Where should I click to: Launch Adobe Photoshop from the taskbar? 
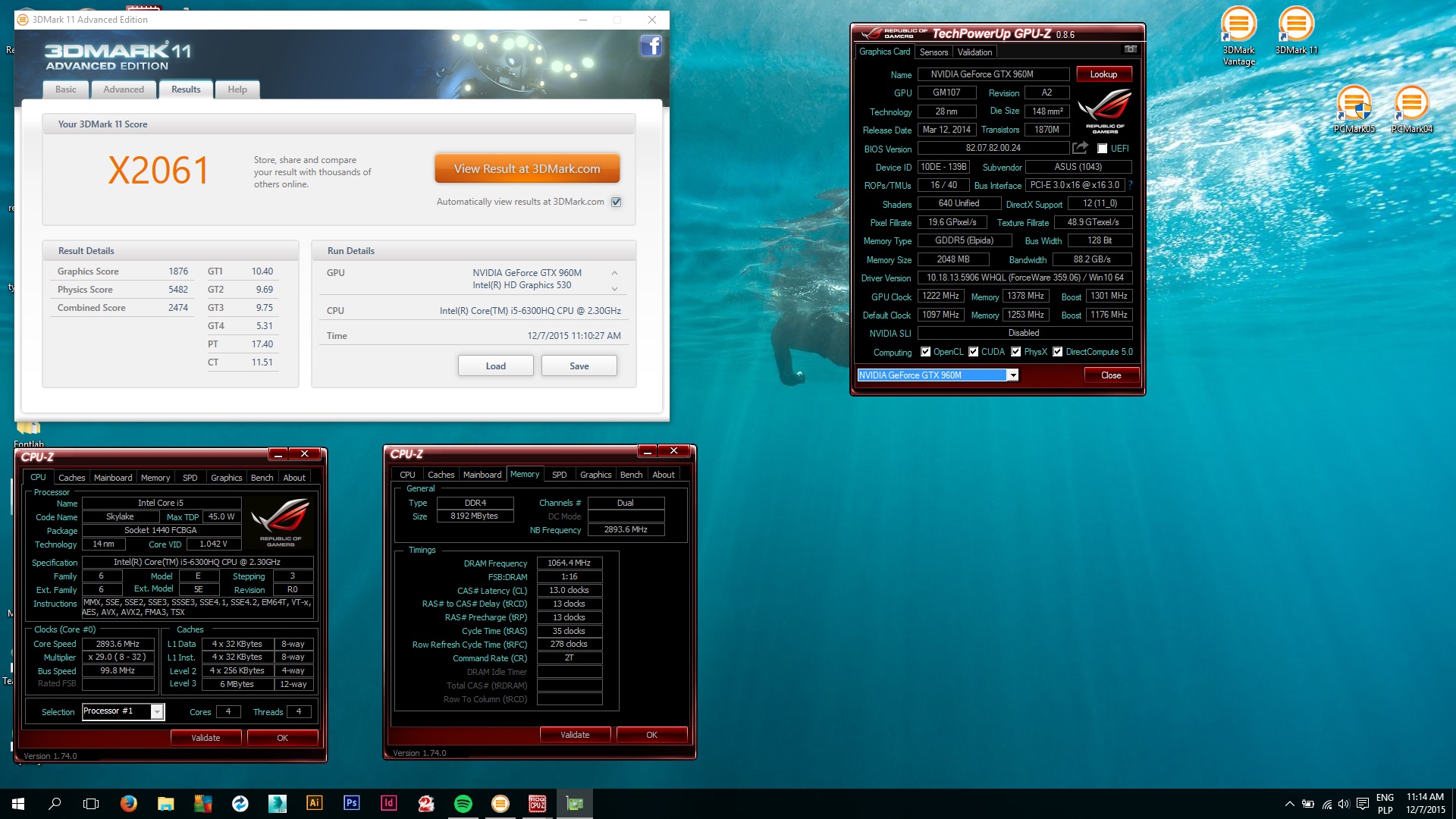point(351,803)
